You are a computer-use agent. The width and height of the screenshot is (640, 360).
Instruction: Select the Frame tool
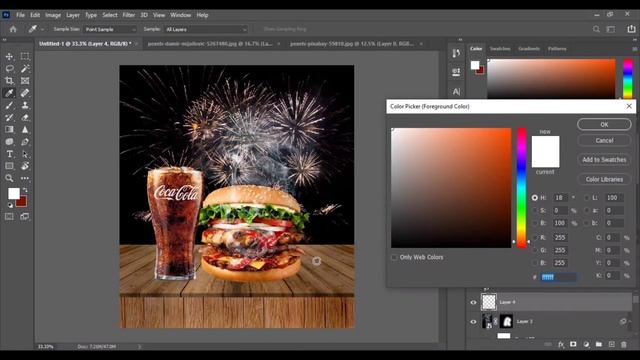pos(25,81)
